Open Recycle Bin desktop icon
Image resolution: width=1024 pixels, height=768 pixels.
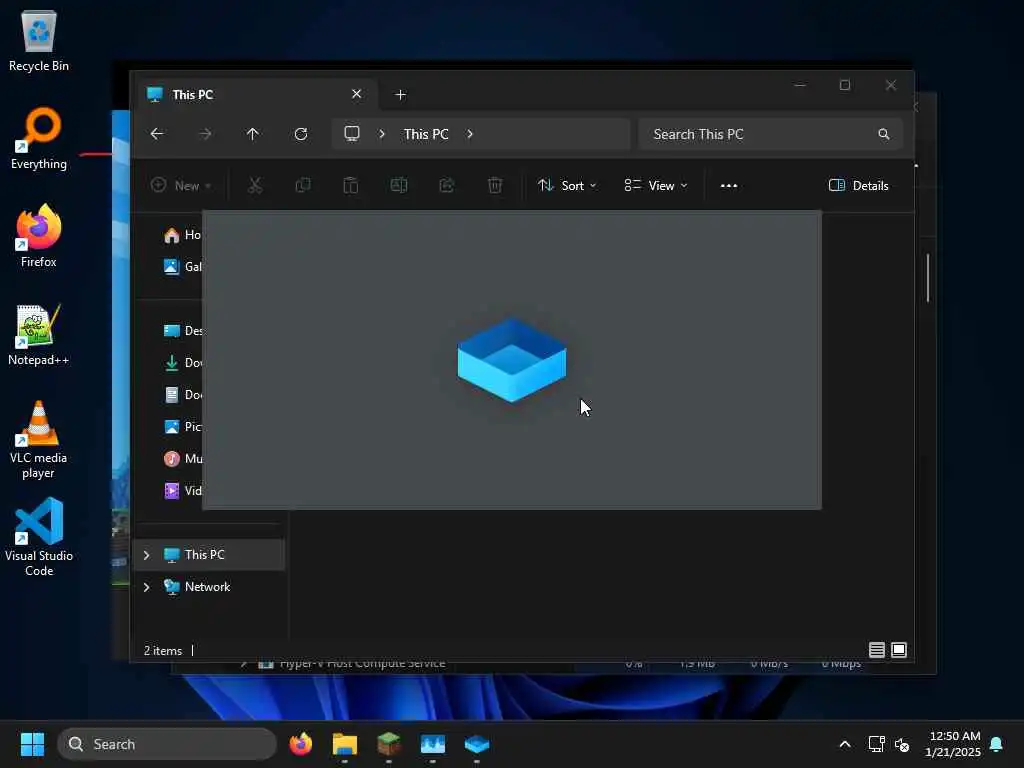click(x=39, y=42)
